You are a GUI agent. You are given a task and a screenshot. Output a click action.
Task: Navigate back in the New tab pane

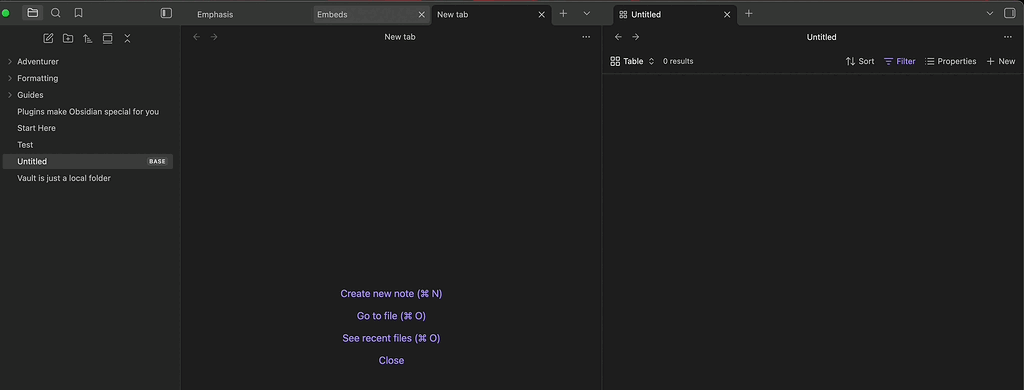[197, 37]
